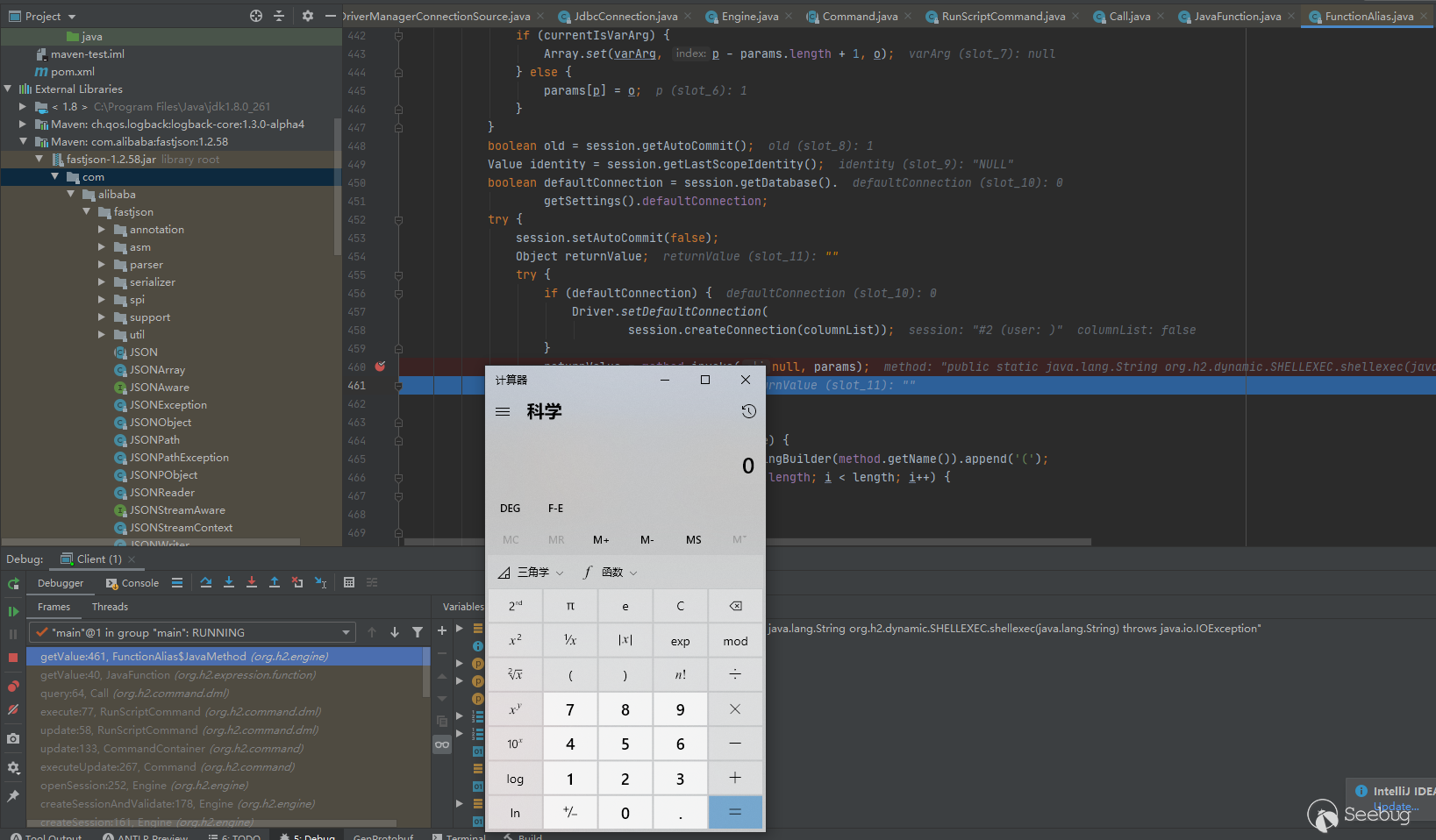
Task: Expand the annotation package folder
Action: click(x=102, y=230)
